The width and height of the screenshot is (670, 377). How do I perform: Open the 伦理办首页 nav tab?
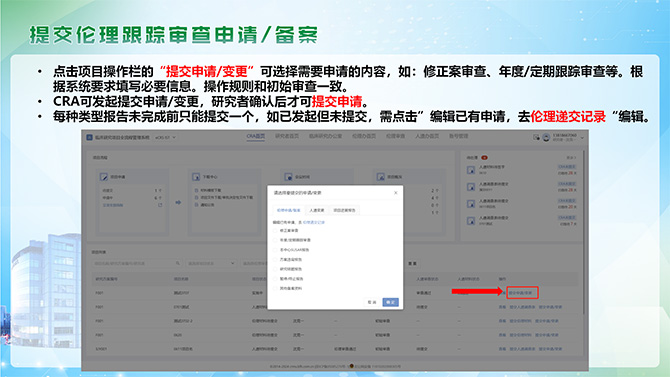pos(364,136)
